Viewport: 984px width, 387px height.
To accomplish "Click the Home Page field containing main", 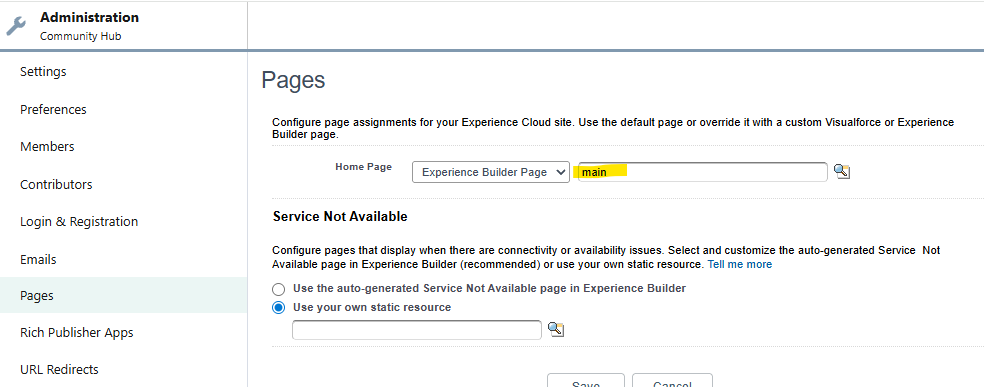I will pos(702,172).
